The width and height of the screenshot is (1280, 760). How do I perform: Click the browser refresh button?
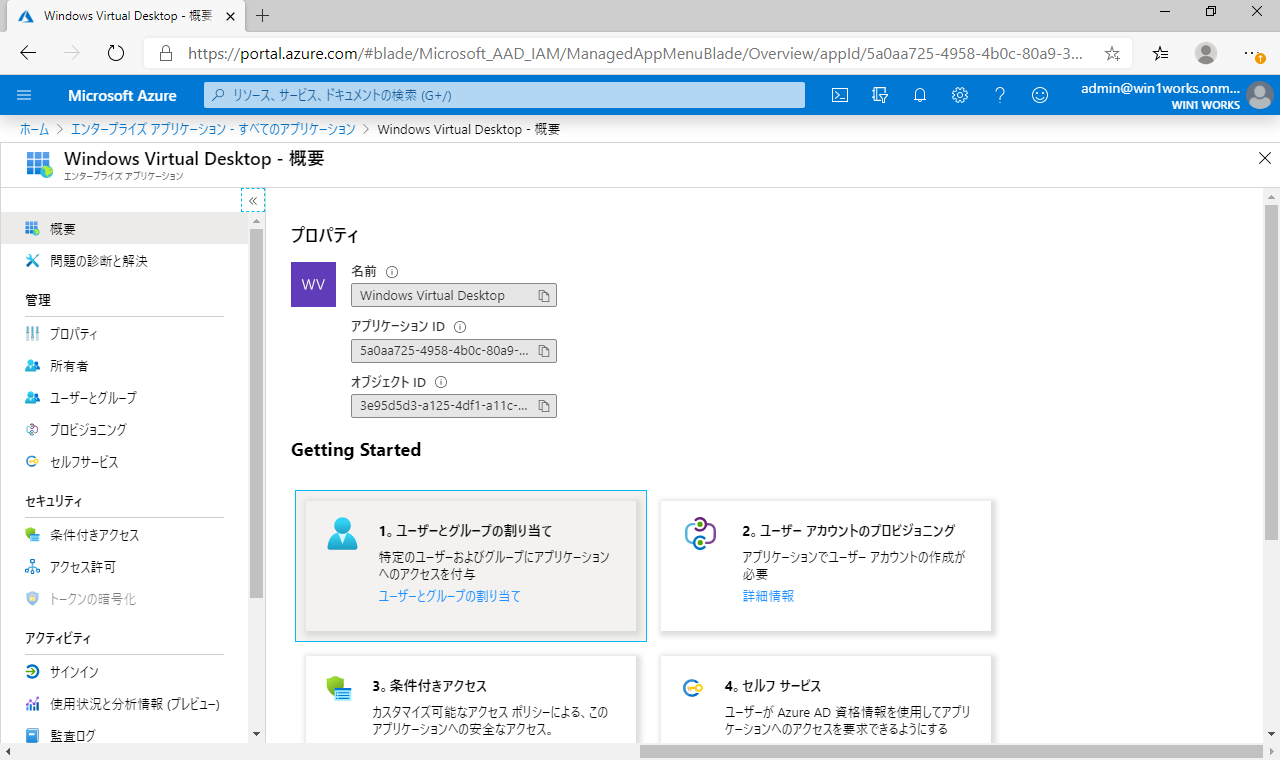(115, 53)
